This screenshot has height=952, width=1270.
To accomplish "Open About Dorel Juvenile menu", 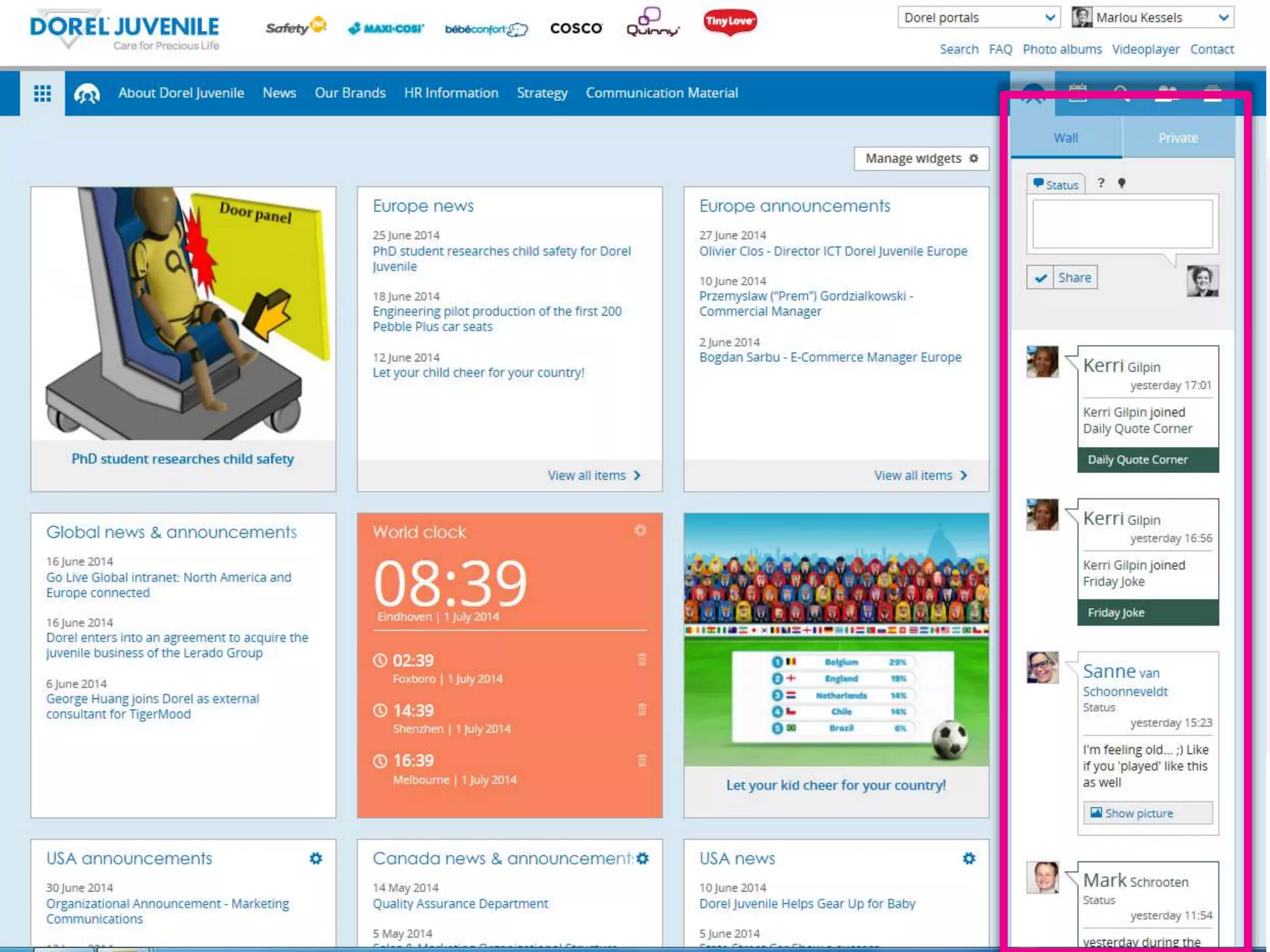I will (x=181, y=93).
